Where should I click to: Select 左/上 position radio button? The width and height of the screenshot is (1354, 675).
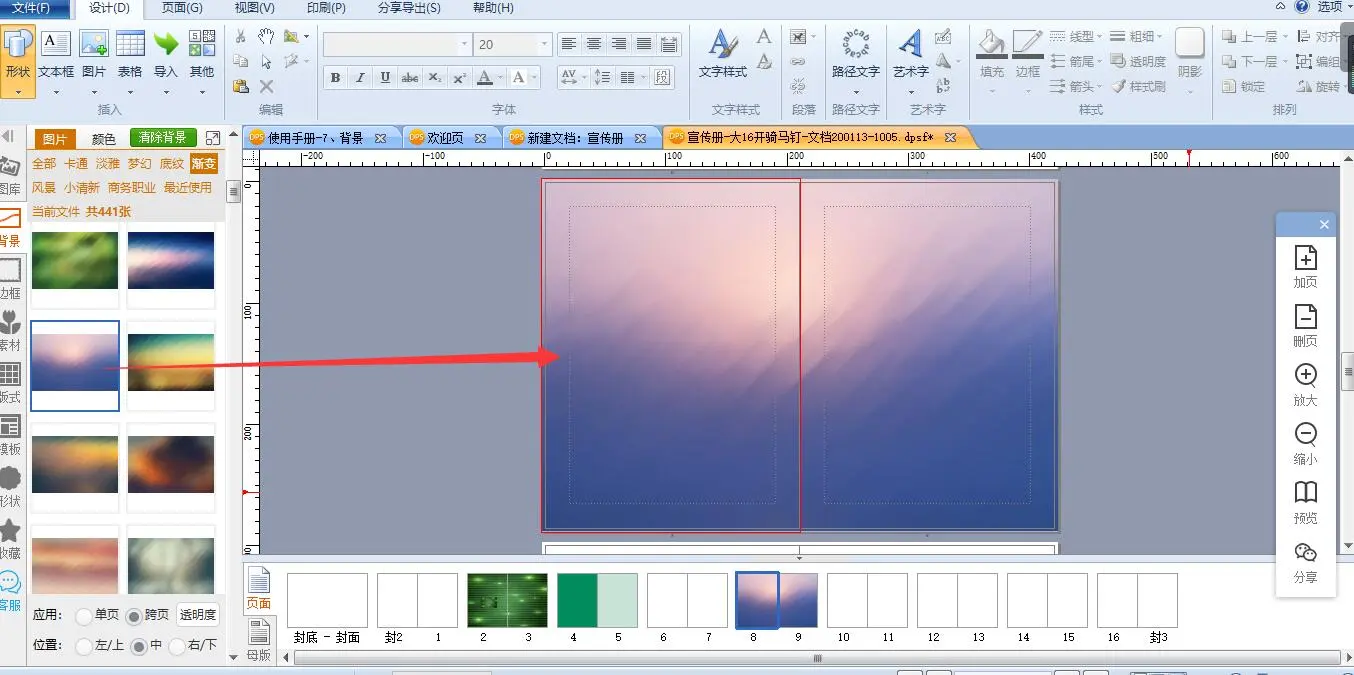coord(84,646)
